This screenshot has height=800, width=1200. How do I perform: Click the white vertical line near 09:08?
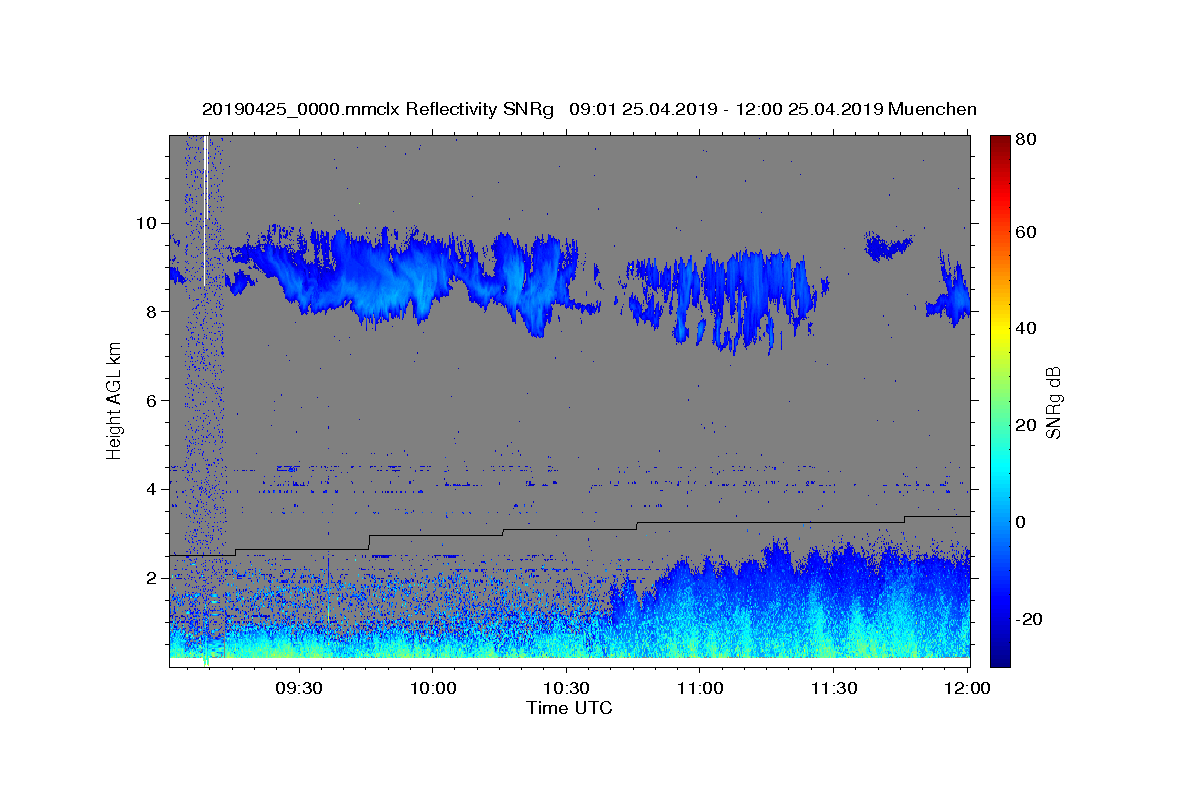(x=205, y=210)
